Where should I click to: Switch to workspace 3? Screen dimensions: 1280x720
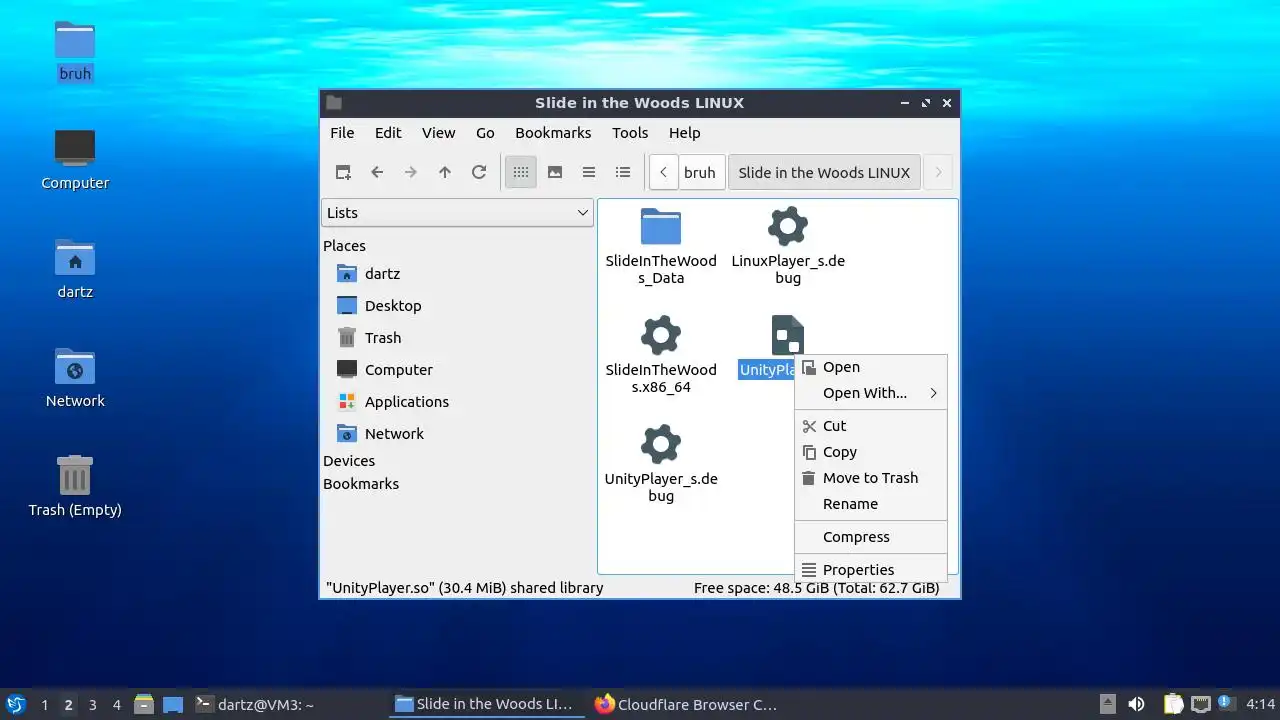pyautogui.click(x=92, y=704)
